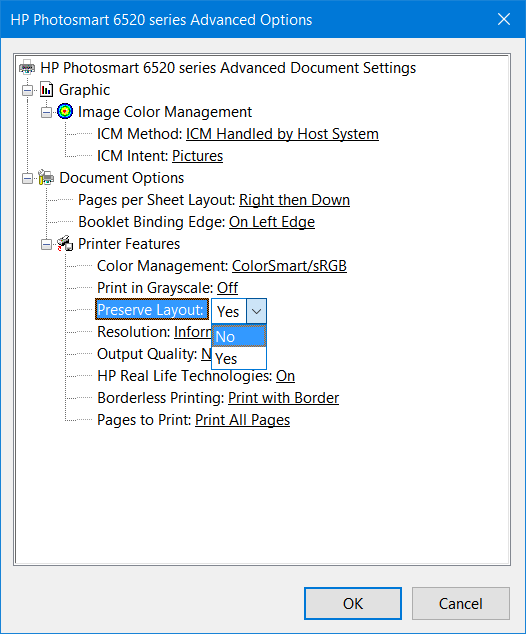Click the Graphic chart icon
Image resolution: width=526 pixels, height=634 pixels.
tap(46, 89)
